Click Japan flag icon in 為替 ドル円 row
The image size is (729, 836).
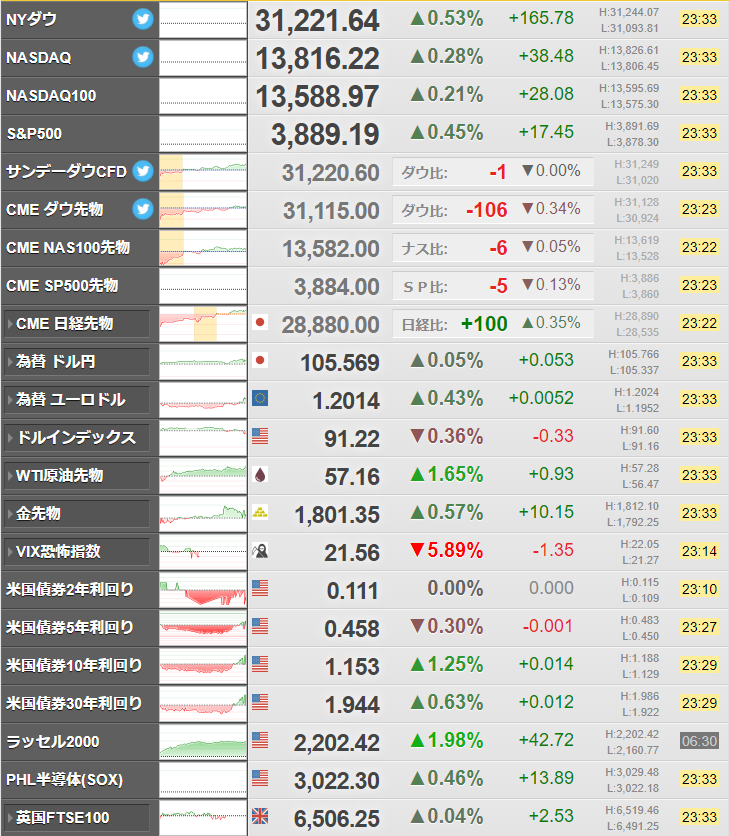pos(260,360)
